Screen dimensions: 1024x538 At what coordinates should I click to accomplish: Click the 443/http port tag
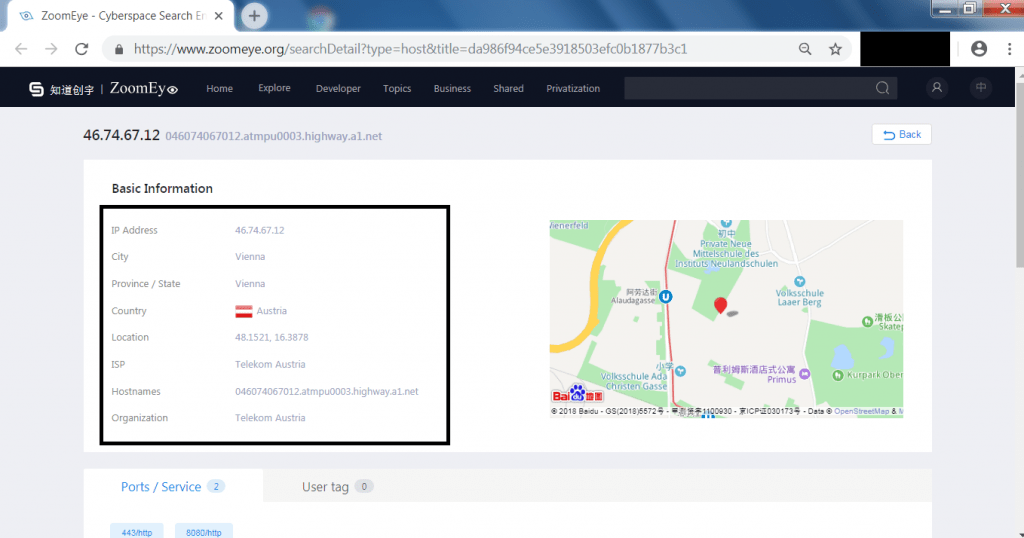[x=136, y=532]
